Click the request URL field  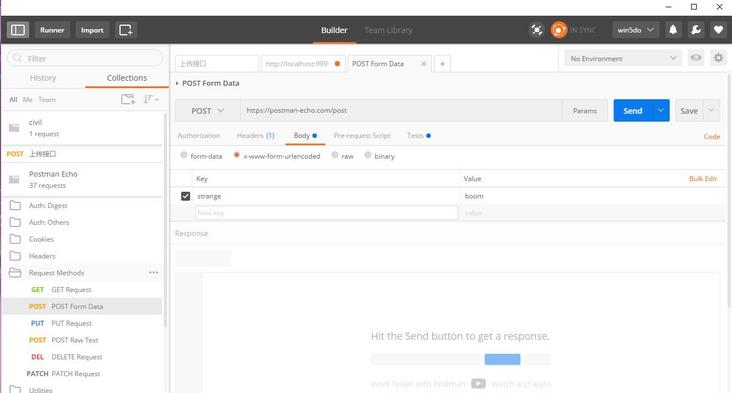[x=401, y=111]
